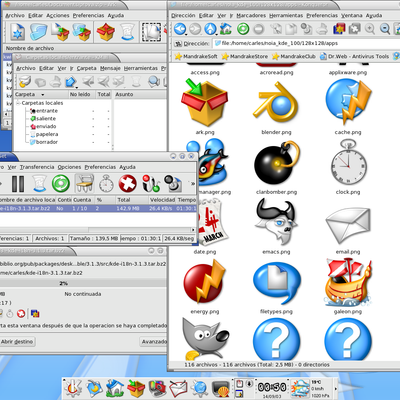
Task: Click the file browser Dirección address field
Action: pyautogui.click(x=306, y=43)
